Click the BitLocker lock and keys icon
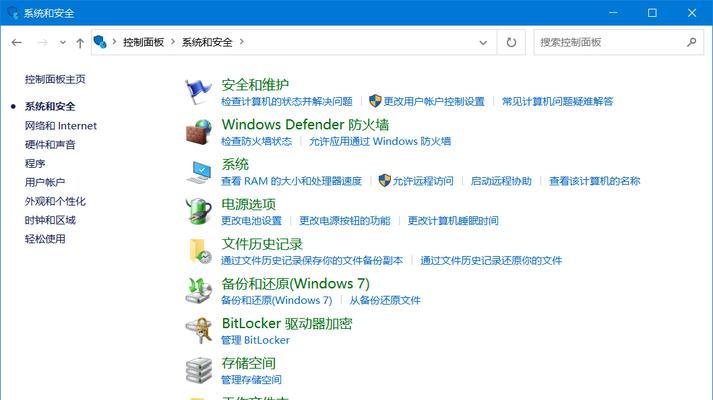The width and height of the screenshot is (713, 400). 199,330
